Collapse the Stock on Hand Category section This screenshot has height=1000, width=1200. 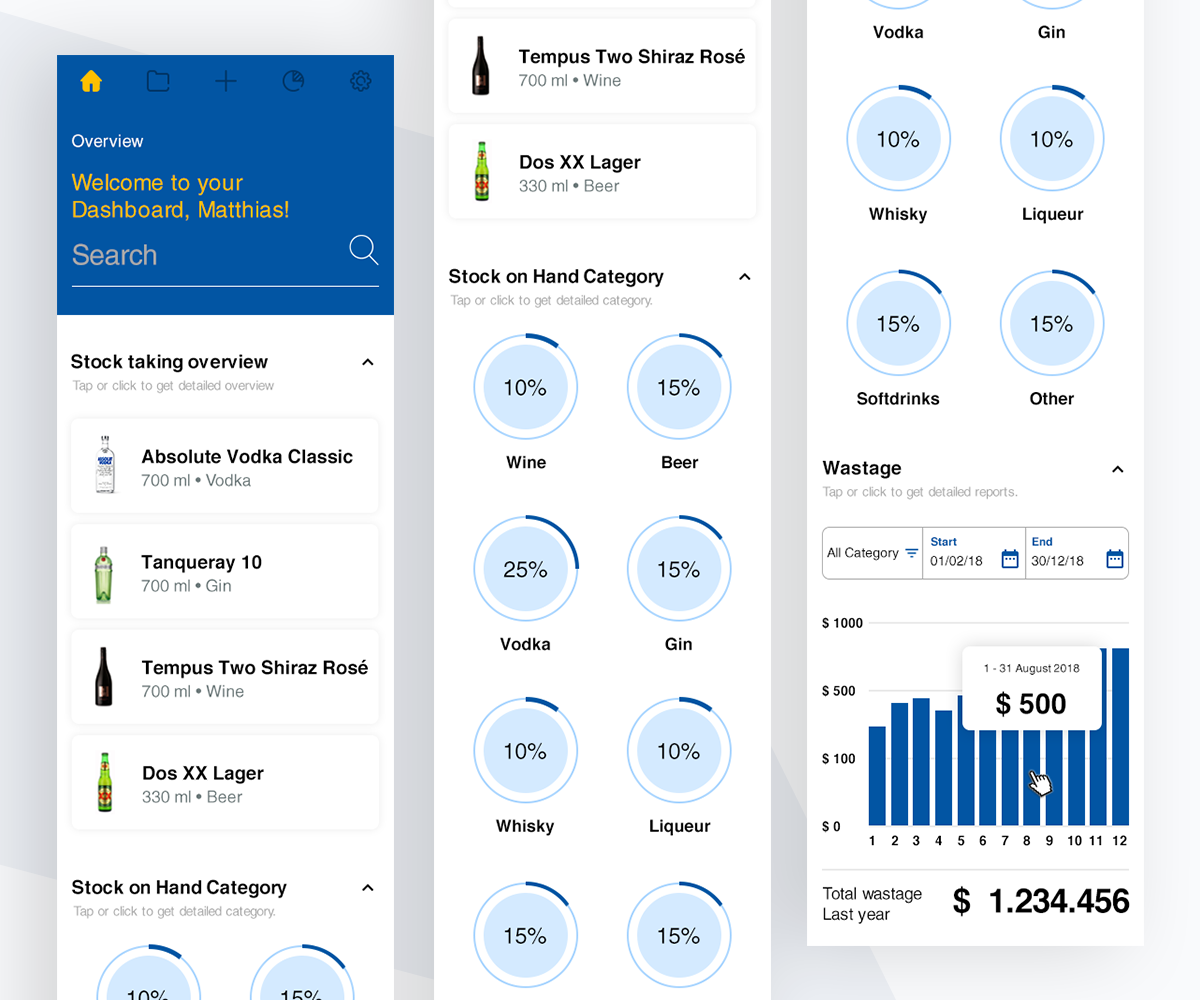tap(744, 276)
